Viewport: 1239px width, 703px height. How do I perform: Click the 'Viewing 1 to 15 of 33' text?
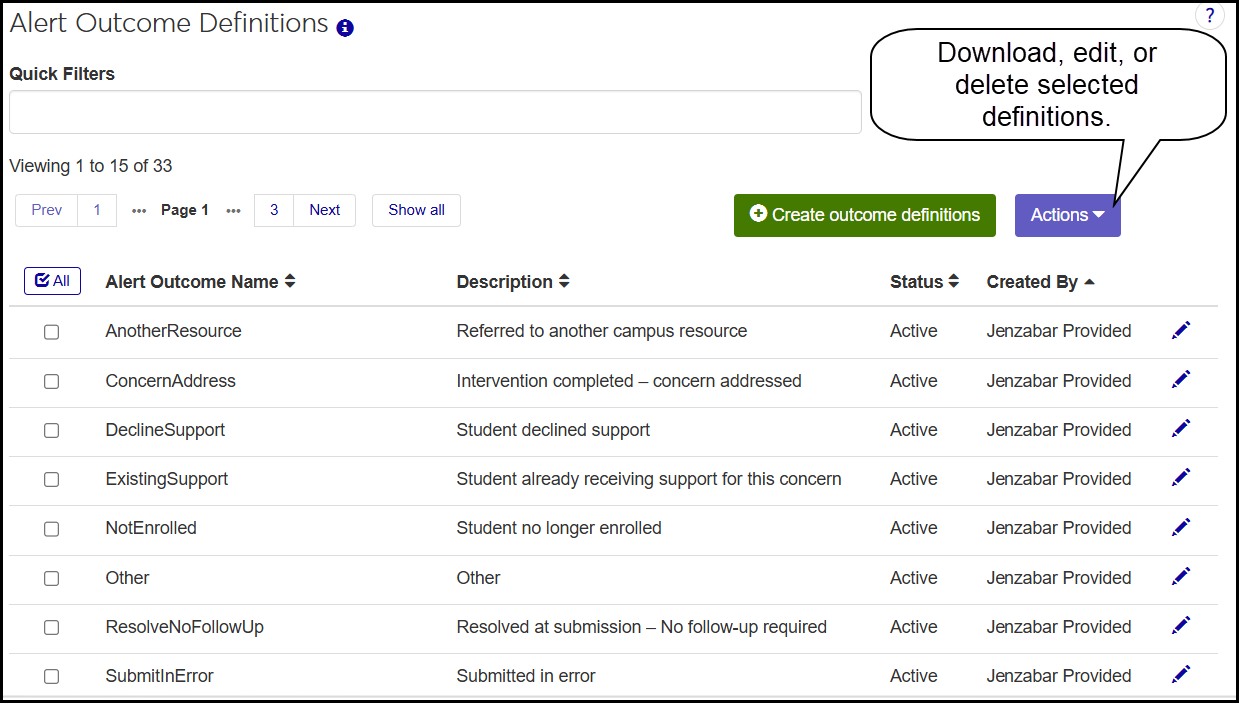point(91,166)
